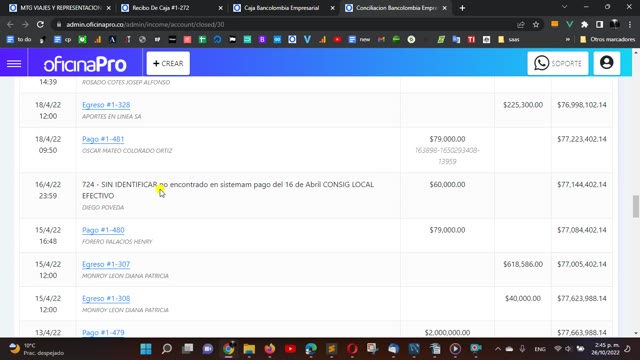Open the side panel icon

click(599, 24)
